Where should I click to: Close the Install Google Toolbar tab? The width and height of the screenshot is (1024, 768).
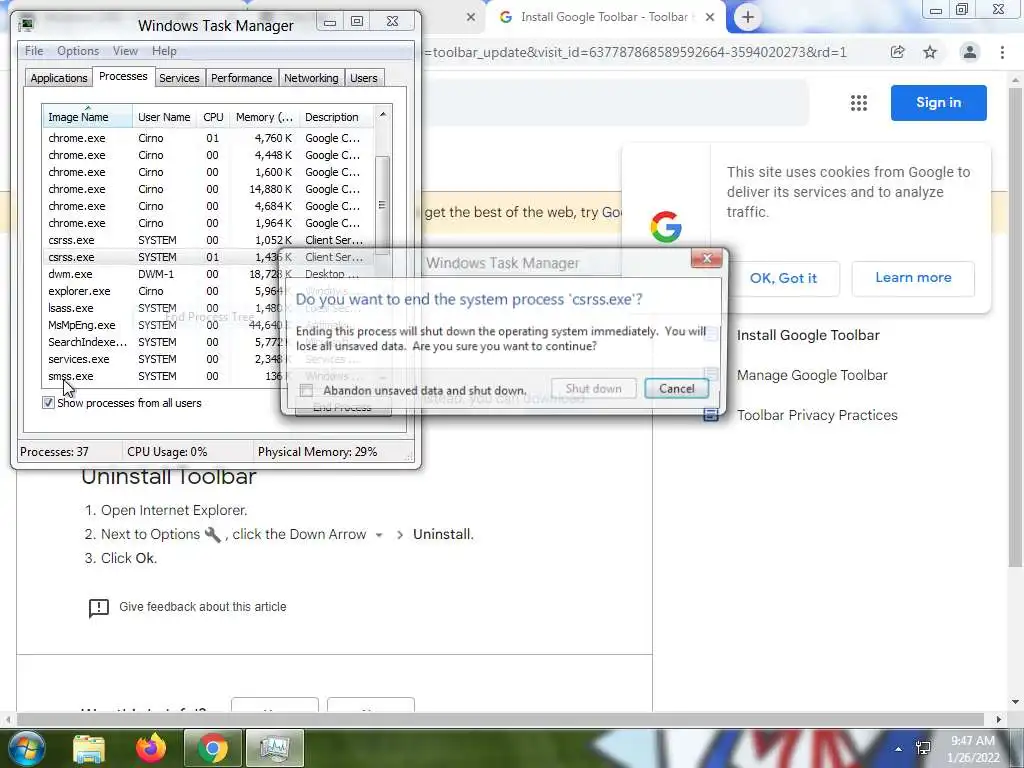[x=710, y=18]
